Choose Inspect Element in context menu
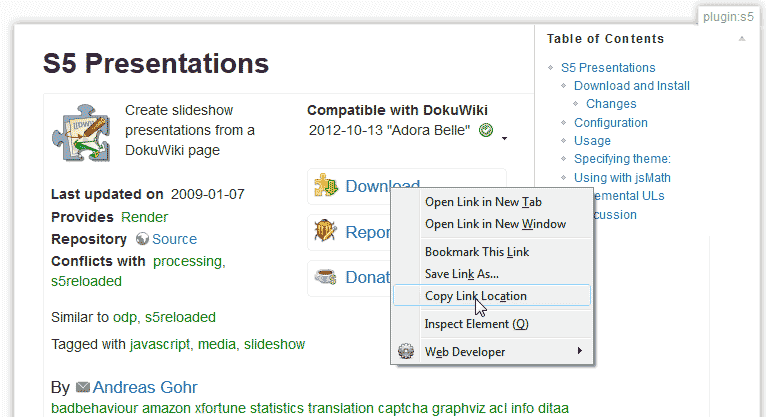The width and height of the screenshot is (766, 417). point(477,324)
